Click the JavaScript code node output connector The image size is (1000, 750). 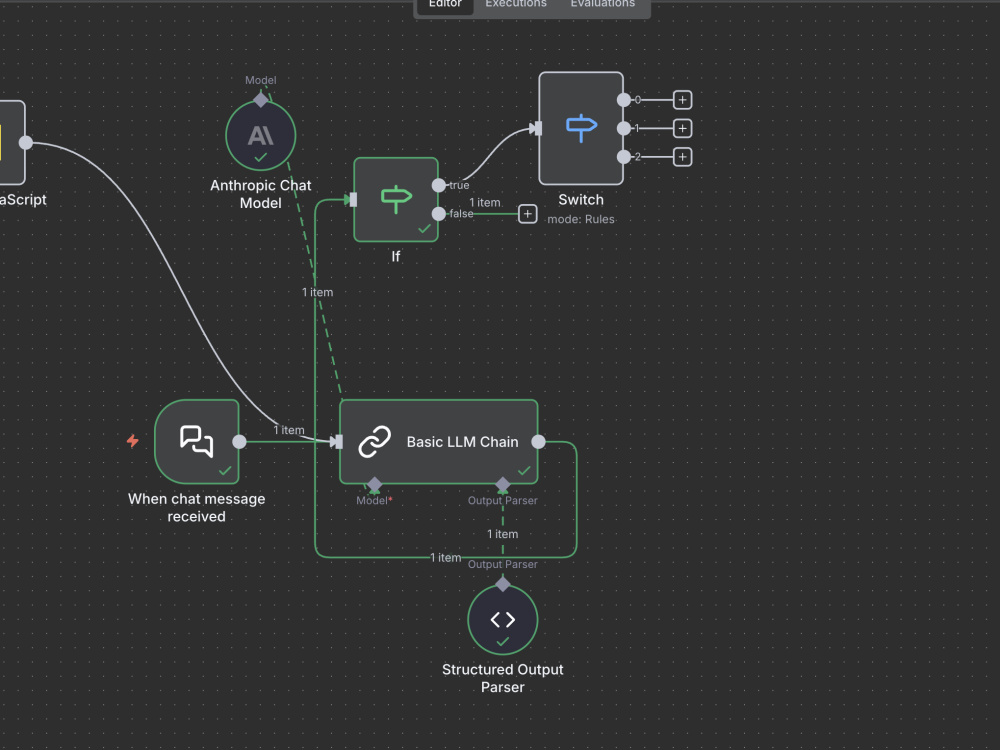[26, 143]
